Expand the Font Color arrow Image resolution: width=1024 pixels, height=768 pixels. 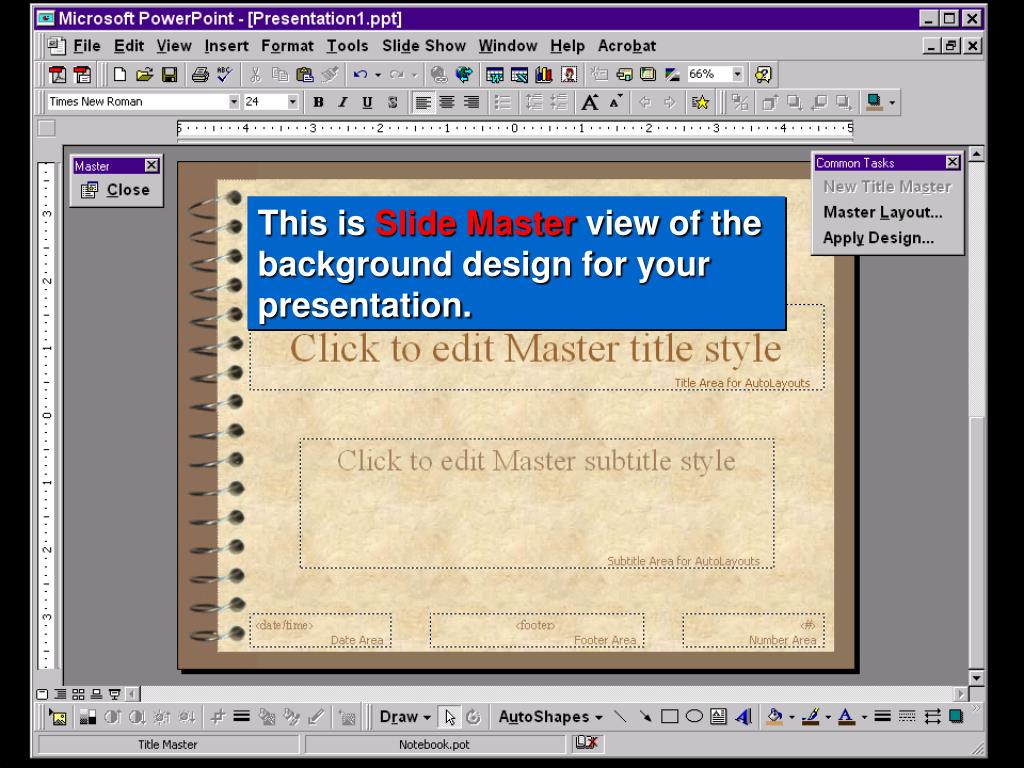[864, 717]
